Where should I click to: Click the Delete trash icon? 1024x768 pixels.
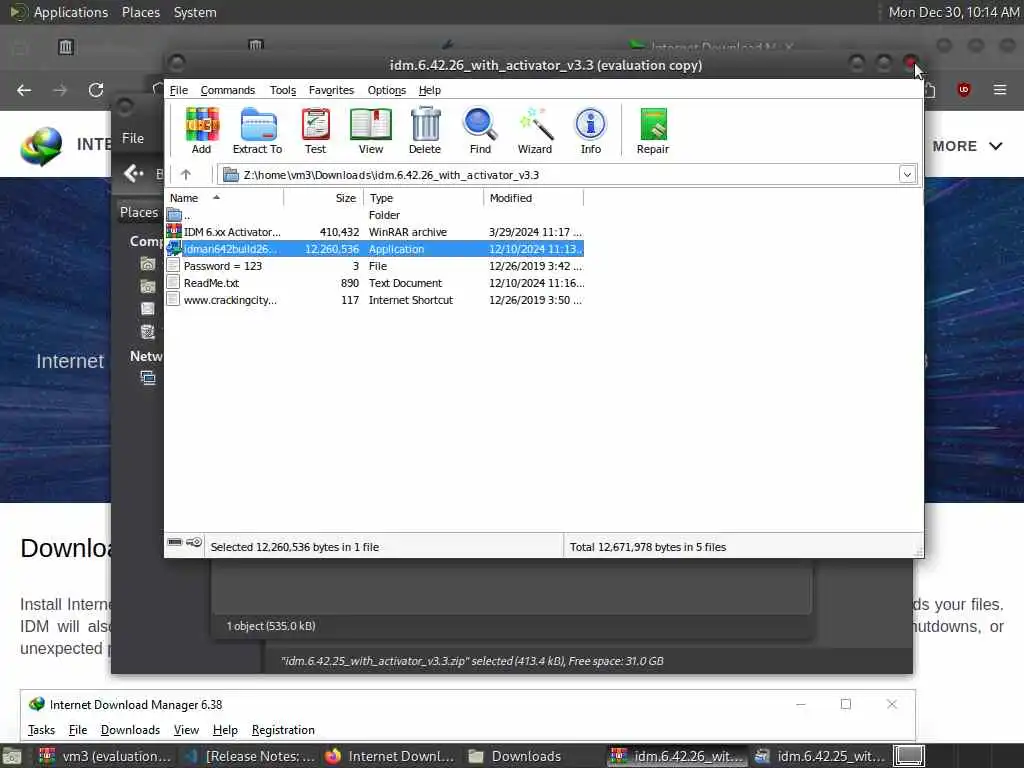(x=425, y=131)
